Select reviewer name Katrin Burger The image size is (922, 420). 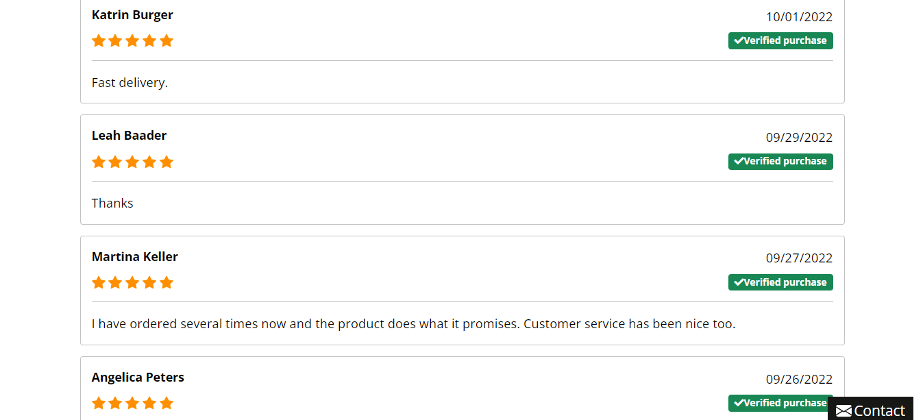coord(132,15)
